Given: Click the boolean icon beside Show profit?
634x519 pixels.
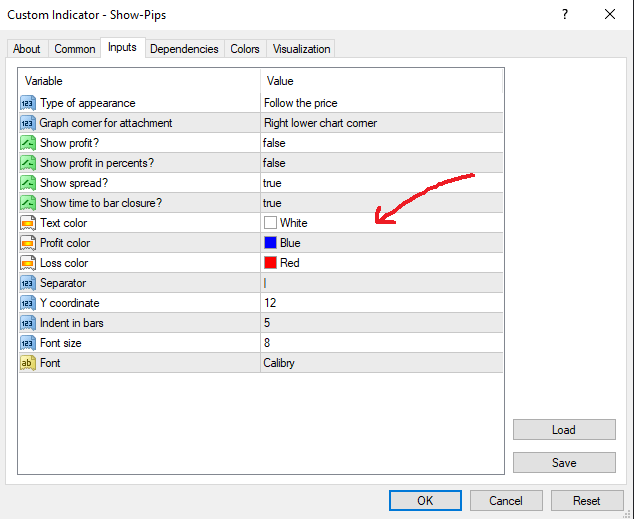Looking at the screenshot, I should coord(28,143).
